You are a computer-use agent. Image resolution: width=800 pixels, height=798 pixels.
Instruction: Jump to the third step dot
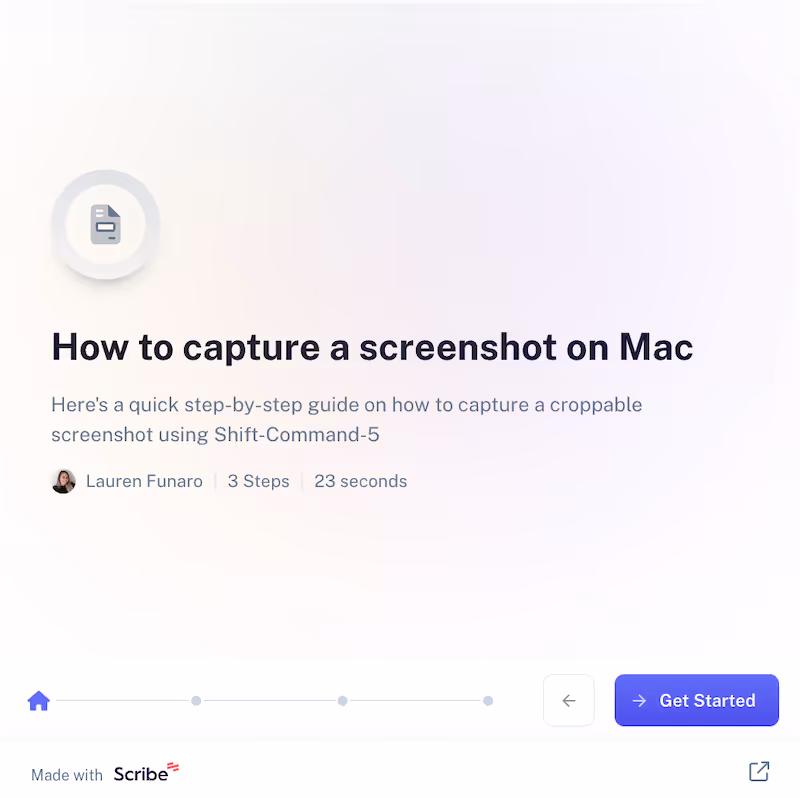click(488, 701)
